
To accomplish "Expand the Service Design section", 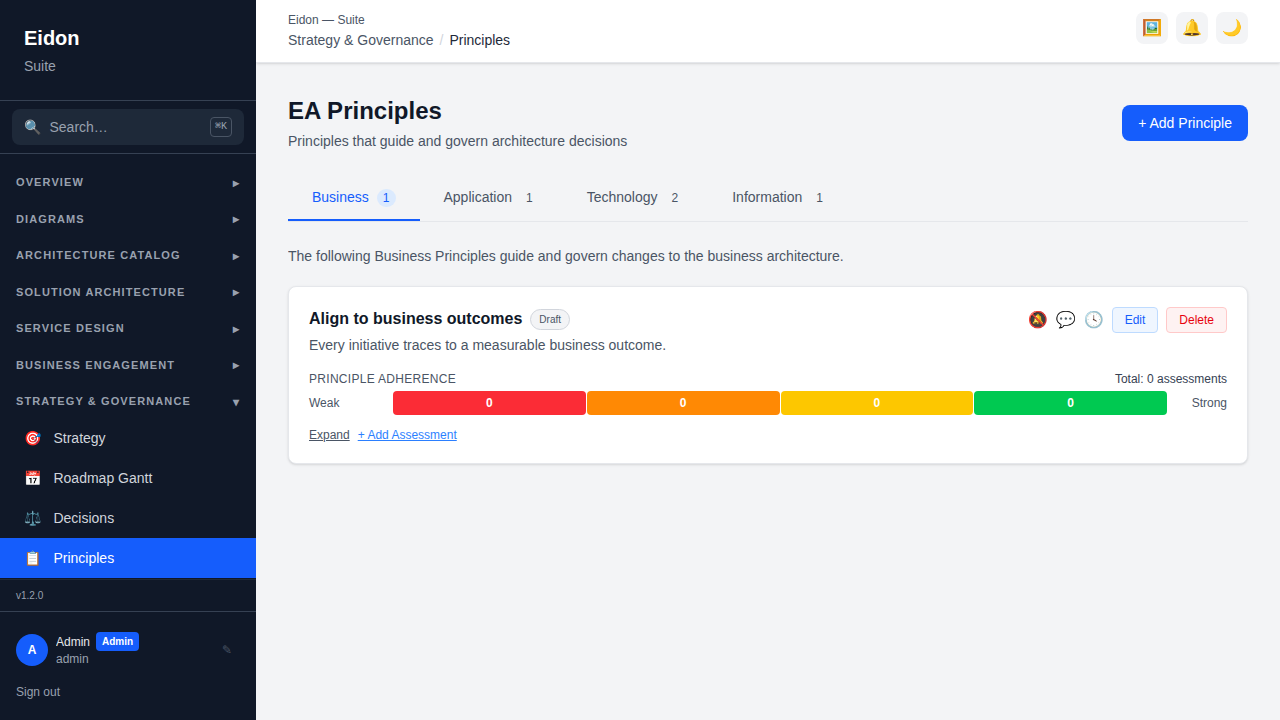I will (x=128, y=329).
